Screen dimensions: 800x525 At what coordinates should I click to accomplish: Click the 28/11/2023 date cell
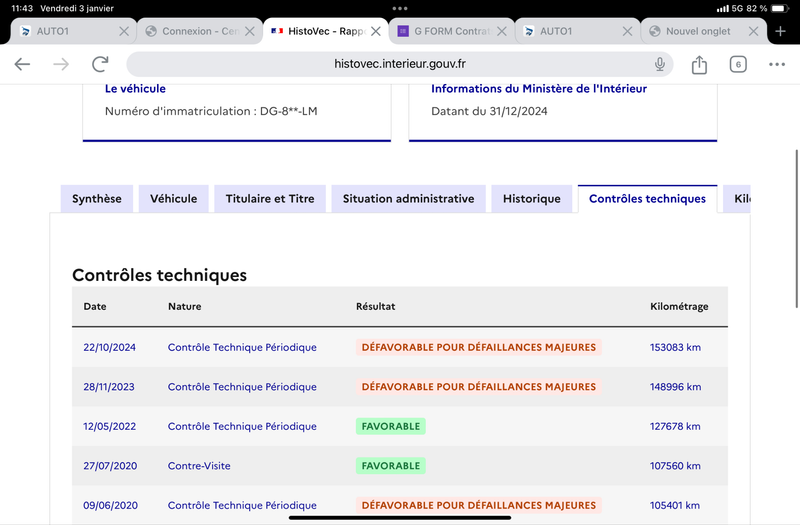pos(109,387)
